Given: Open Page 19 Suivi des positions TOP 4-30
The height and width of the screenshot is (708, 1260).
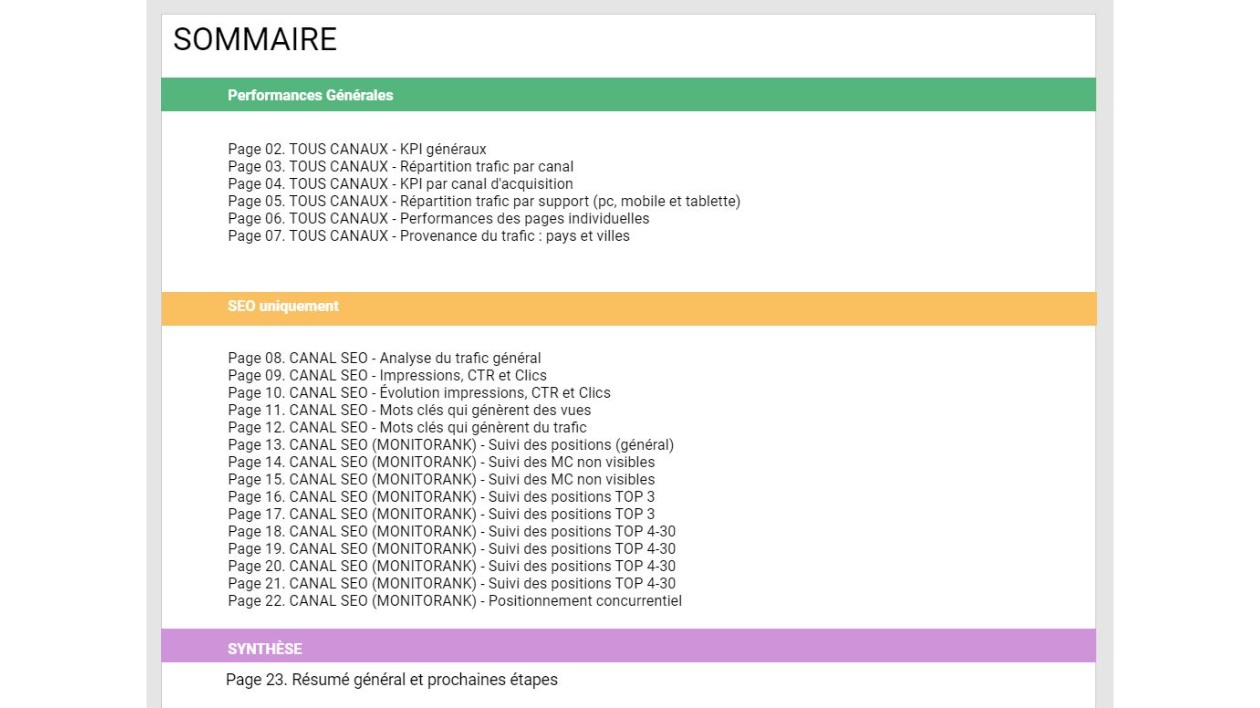Looking at the screenshot, I should [x=452, y=549].
